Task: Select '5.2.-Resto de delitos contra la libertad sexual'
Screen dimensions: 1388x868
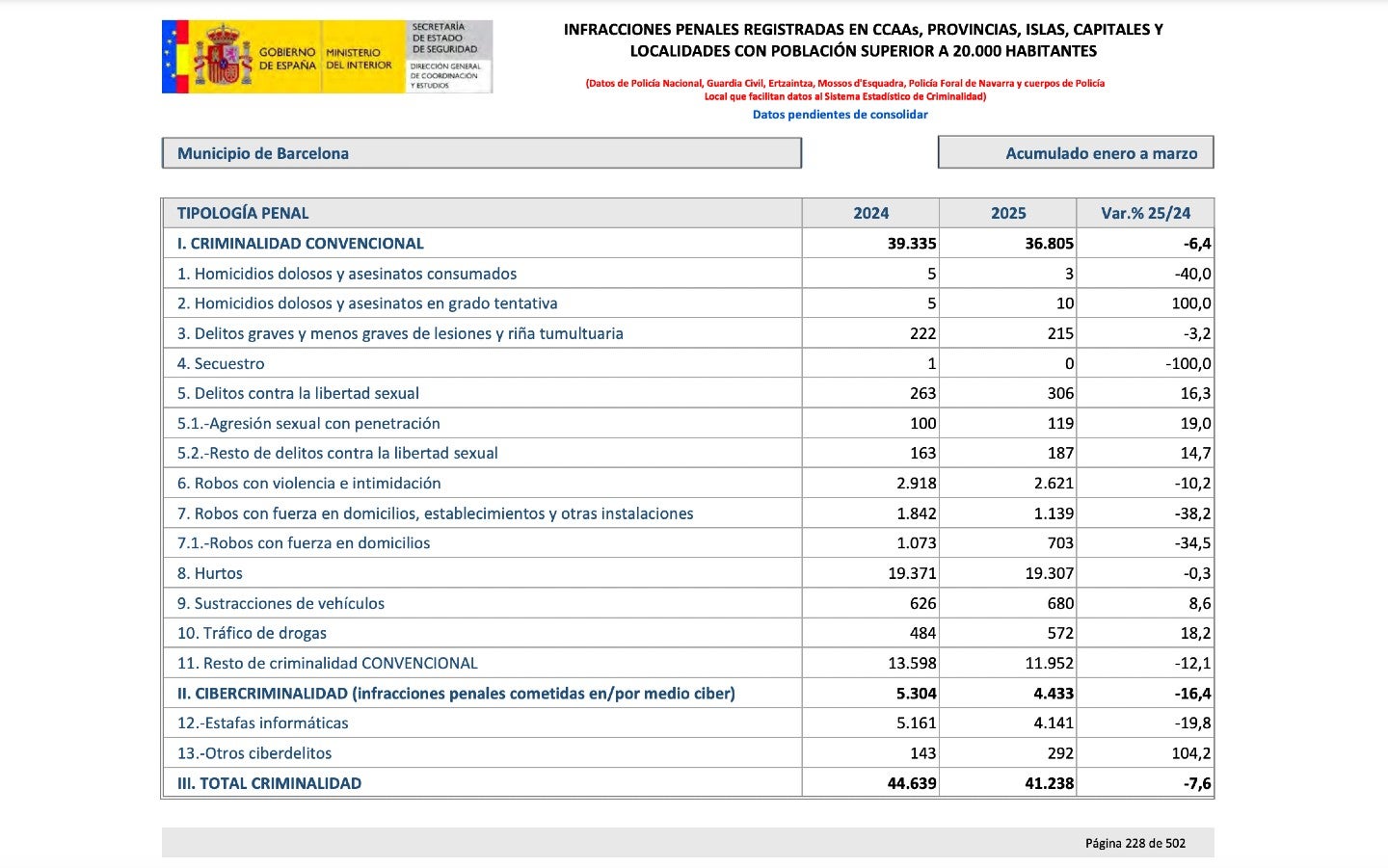Action: tap(337, 453)
